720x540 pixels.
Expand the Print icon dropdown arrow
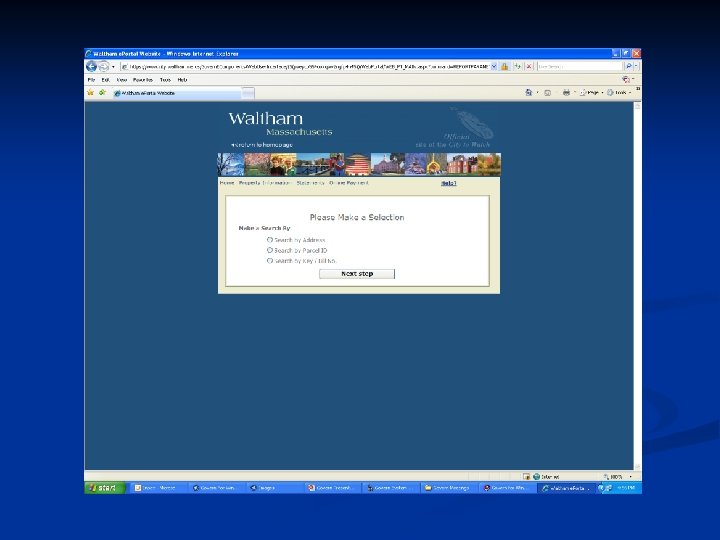click(x=574, y=93)
